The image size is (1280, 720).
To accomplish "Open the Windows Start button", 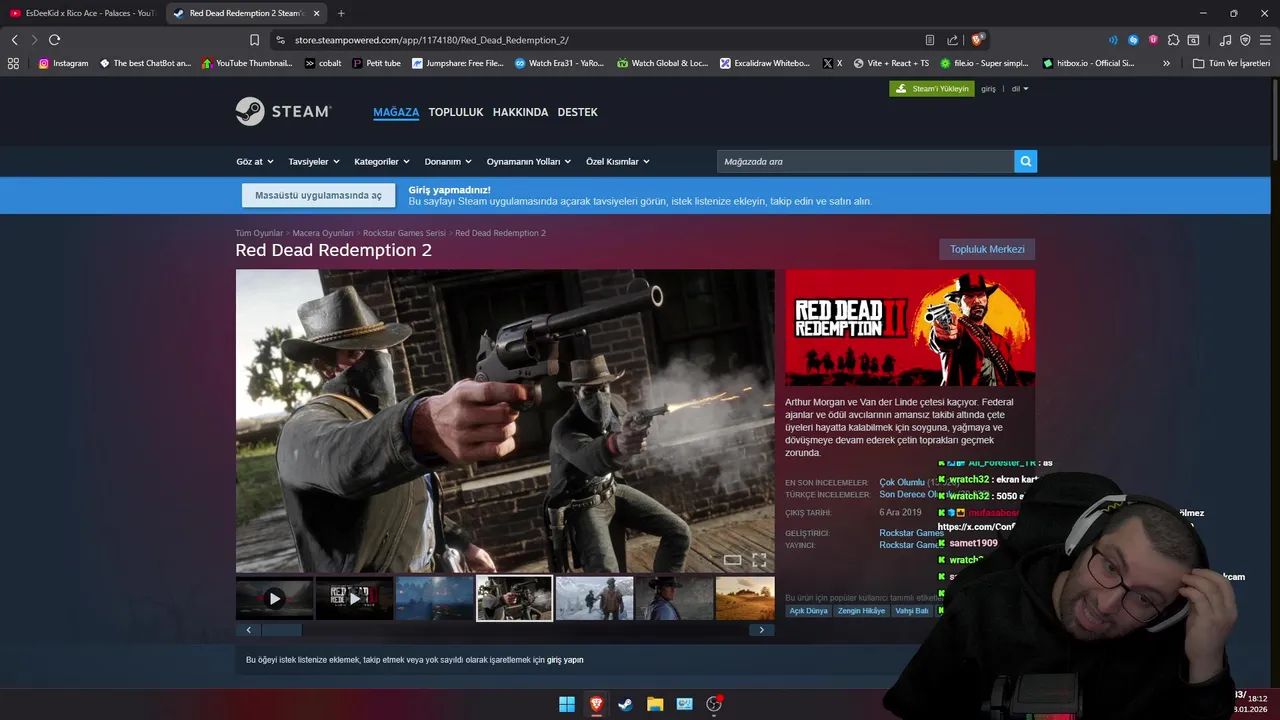I will pyautogui.click(x=567, y=704).
